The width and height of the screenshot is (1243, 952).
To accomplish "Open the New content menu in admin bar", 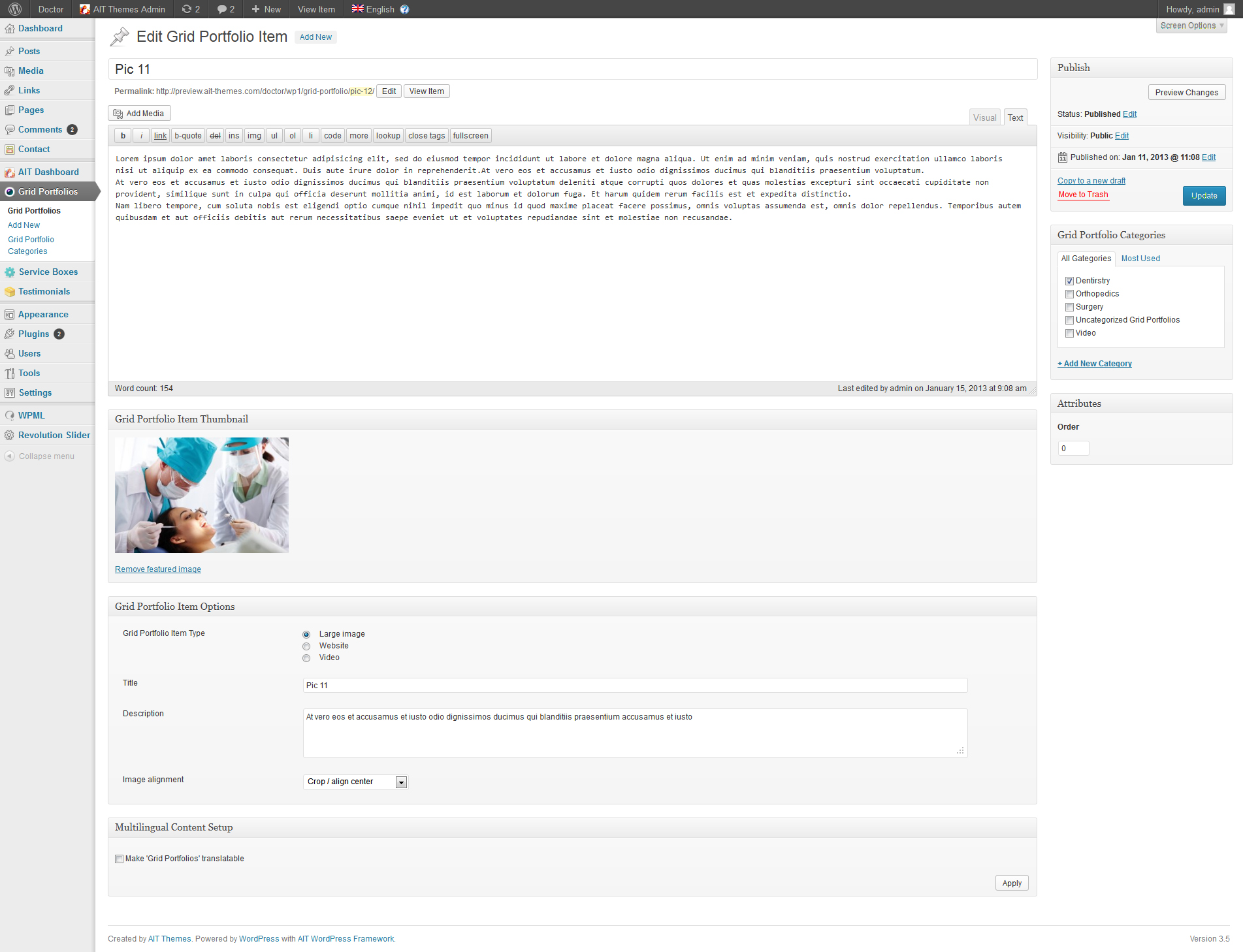I will pos(266,9).
